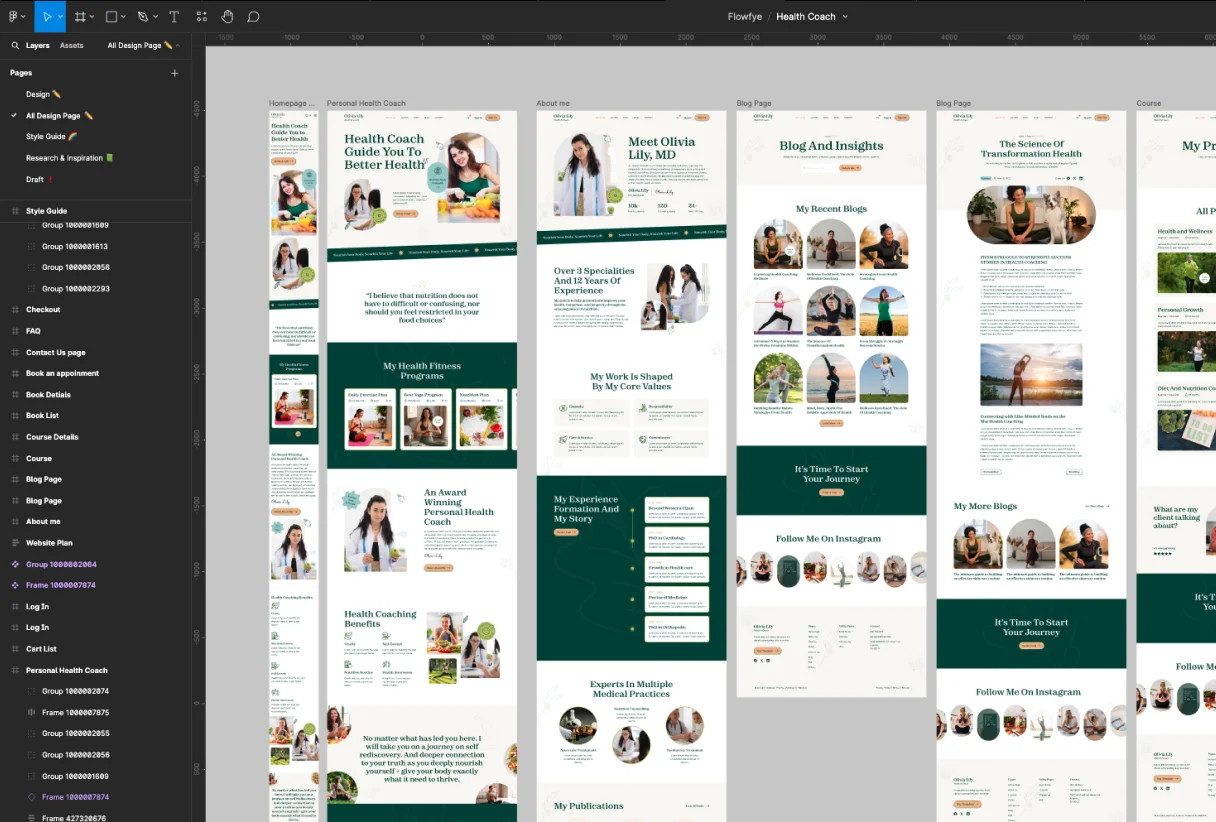Click the Flowfye project name in title
The height and width of the screenshot is (822, 1216).
[x=745, y=17]
